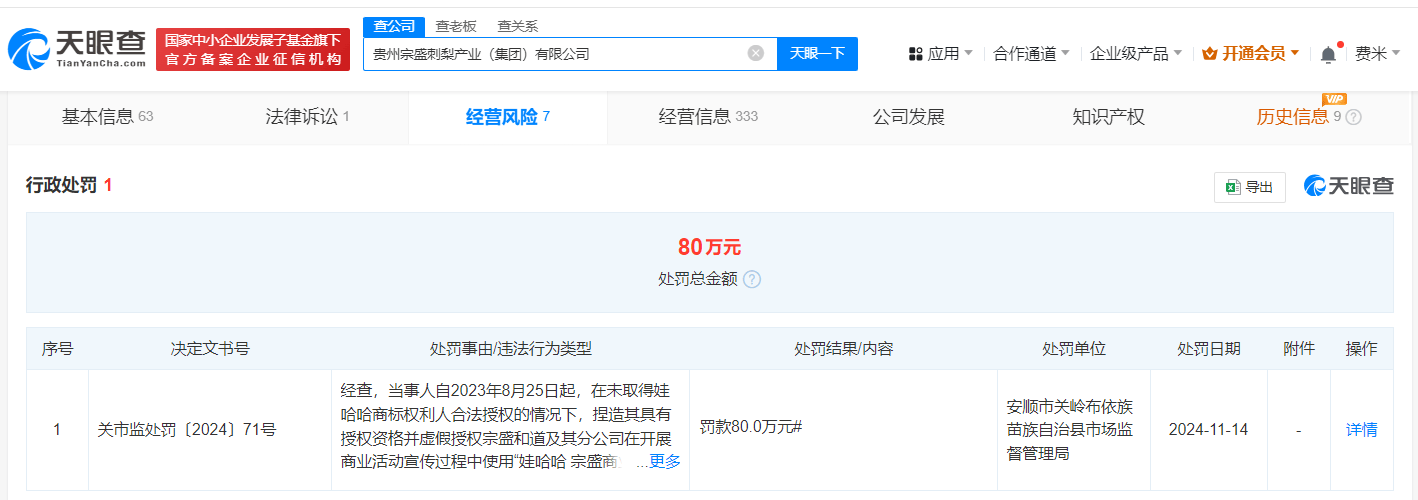Click the 处罚结果/内容 column header
The width and height of the screenshot is (1418, 500).
coord(844,349)
